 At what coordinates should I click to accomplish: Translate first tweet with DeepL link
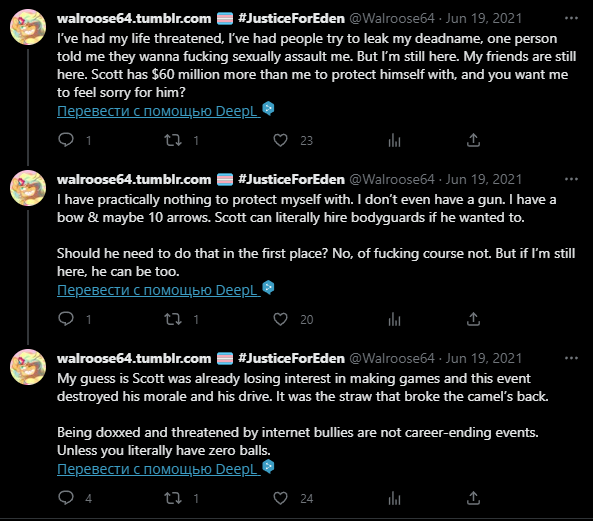pos(159,111)
